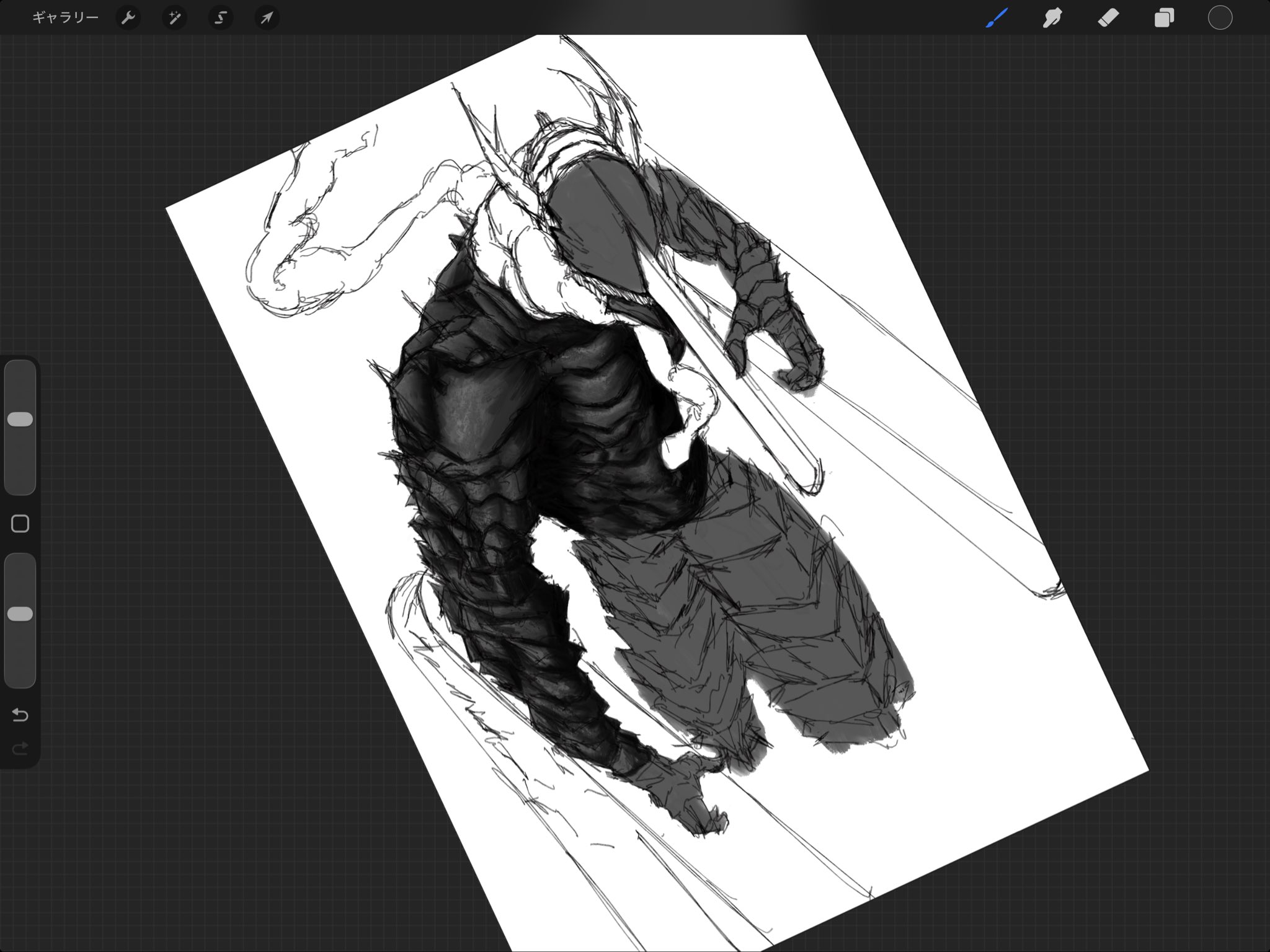1270x952 pixels.
Task: Undo the last stroke
Action: click(x=20, y=715)
